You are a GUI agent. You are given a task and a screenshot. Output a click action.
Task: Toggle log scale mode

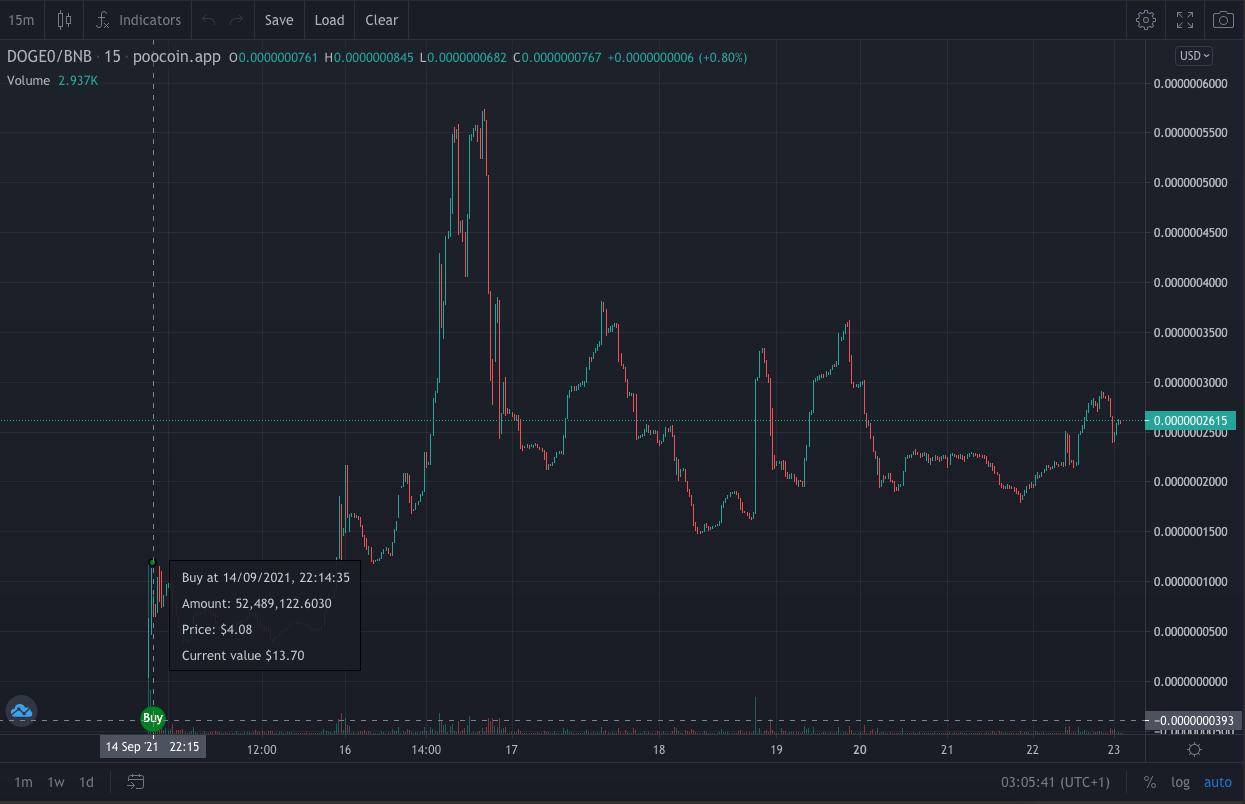click(1180, 782)
